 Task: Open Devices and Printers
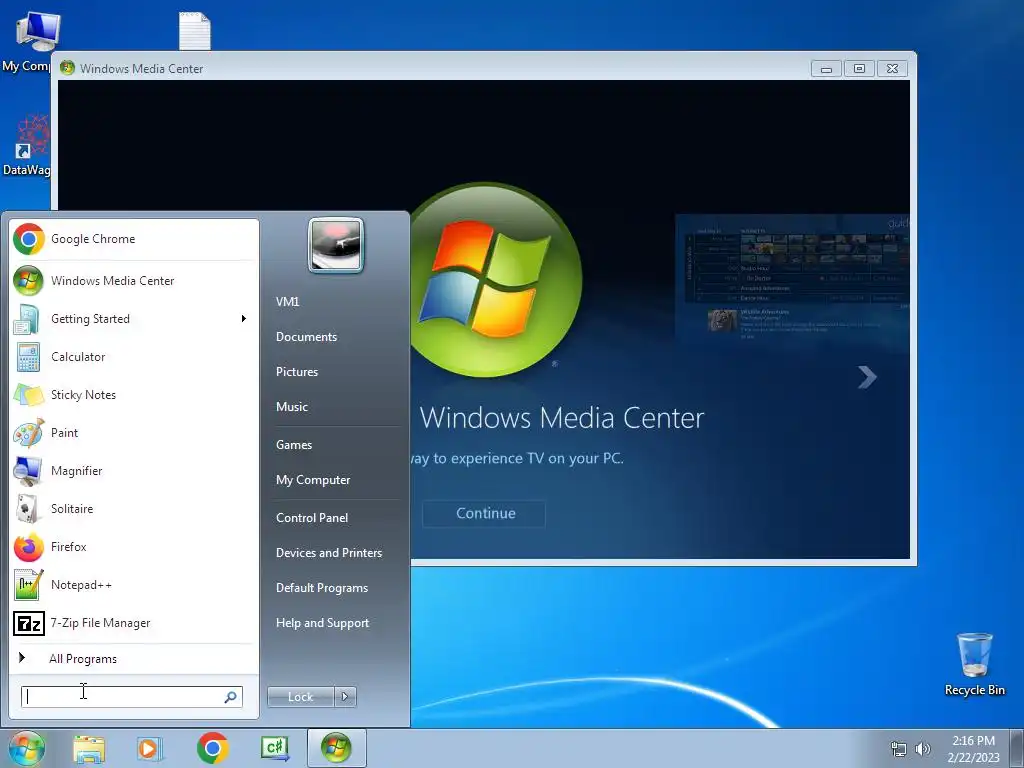[328, 553]
